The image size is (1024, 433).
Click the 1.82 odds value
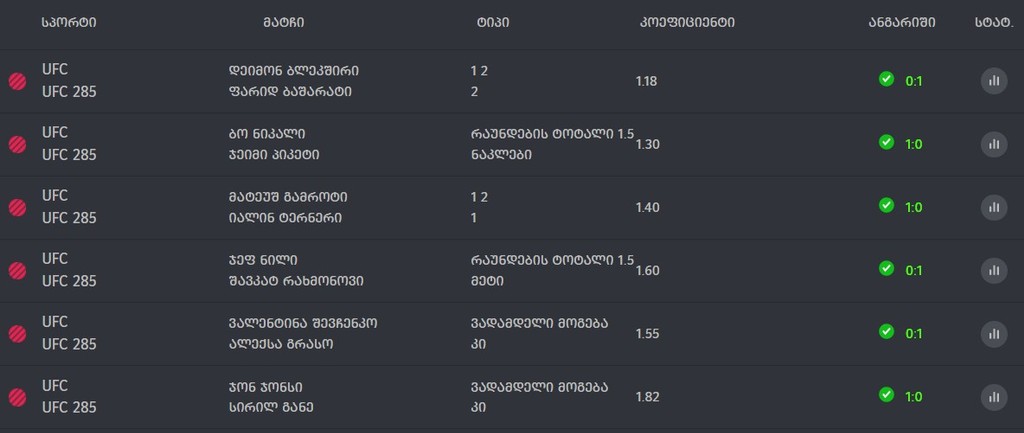647,396
